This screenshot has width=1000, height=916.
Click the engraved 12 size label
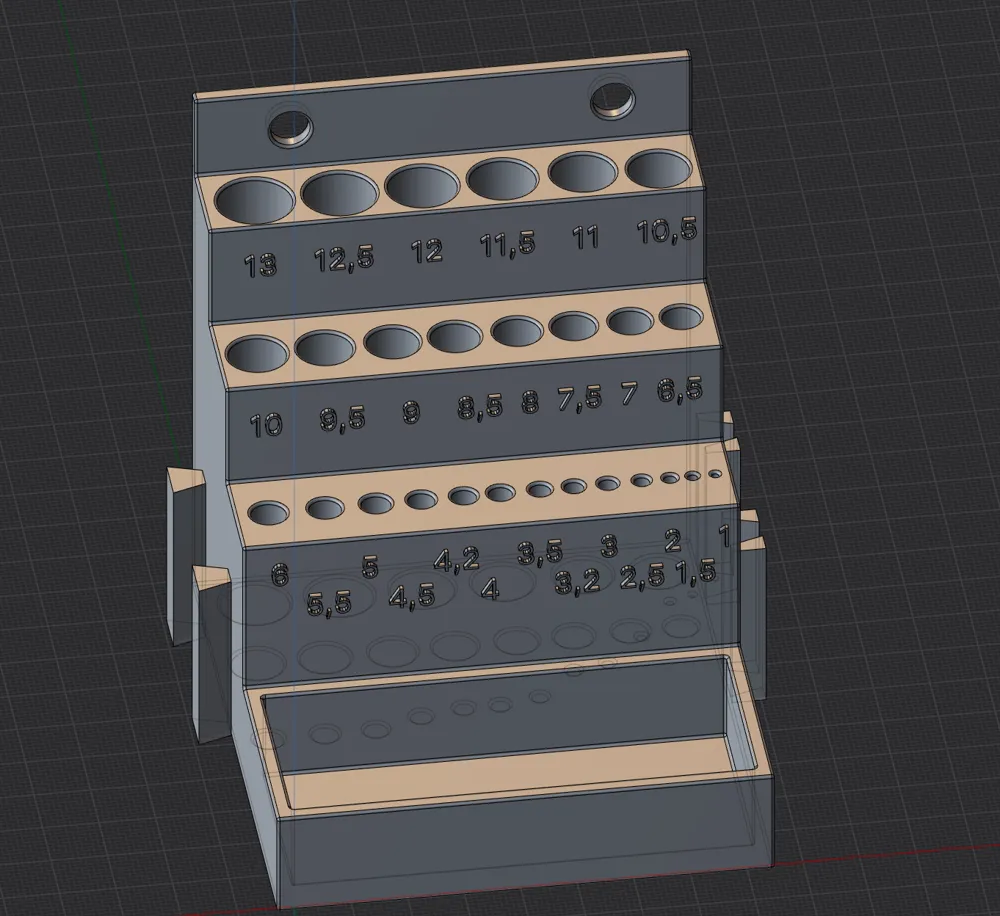[427, 251]
